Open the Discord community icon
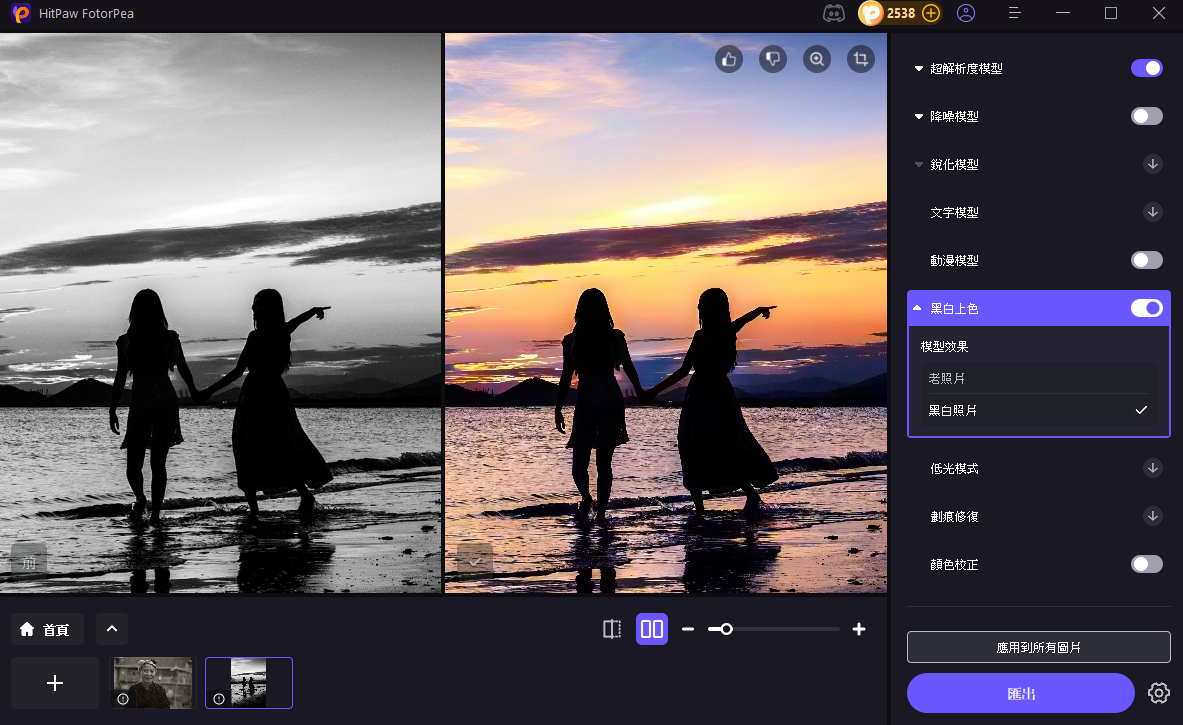The image size is (1183, 725). (833, 13)
